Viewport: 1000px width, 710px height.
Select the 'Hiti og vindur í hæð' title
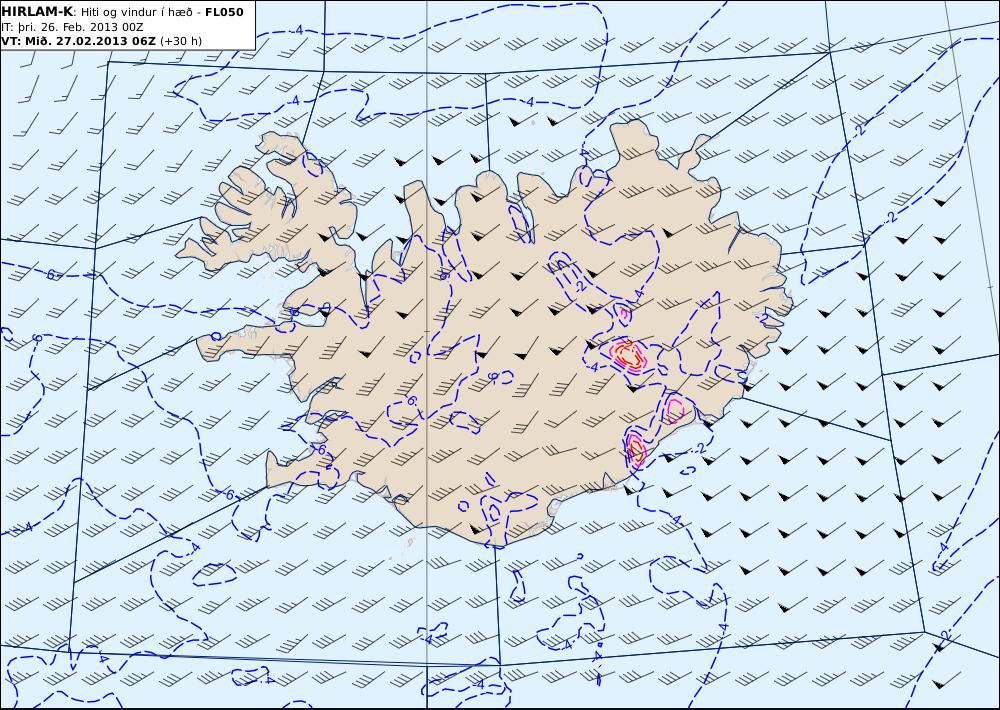(x=136, y=13)
